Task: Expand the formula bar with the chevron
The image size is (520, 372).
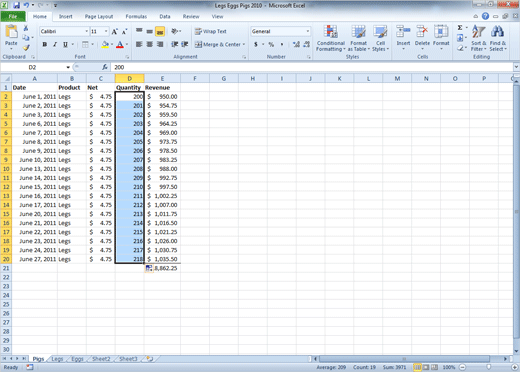Action: tap(516, 67)
